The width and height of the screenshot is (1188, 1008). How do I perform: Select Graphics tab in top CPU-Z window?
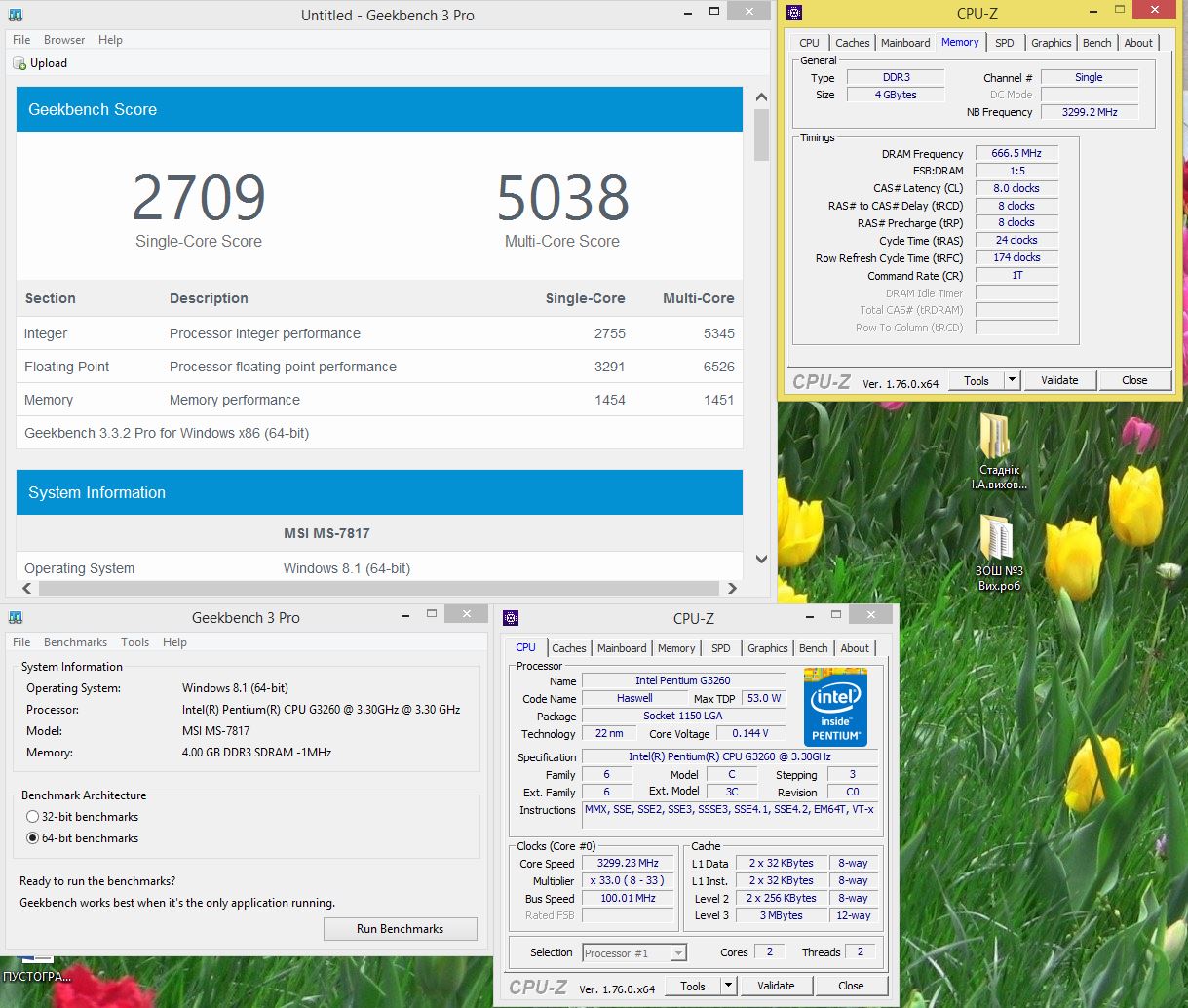click(1052, 43)
